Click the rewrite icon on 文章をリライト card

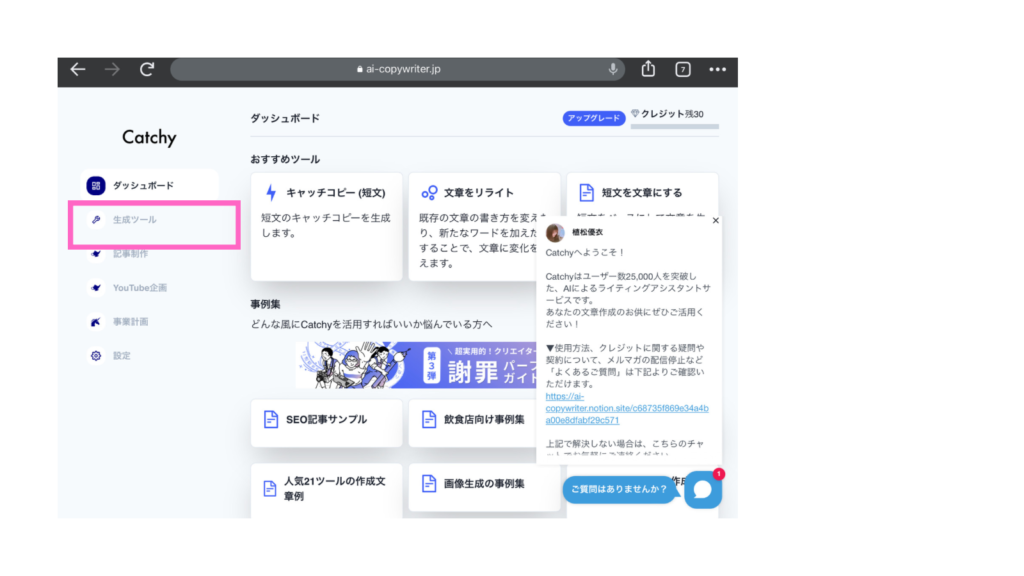[x=429, y=193]
